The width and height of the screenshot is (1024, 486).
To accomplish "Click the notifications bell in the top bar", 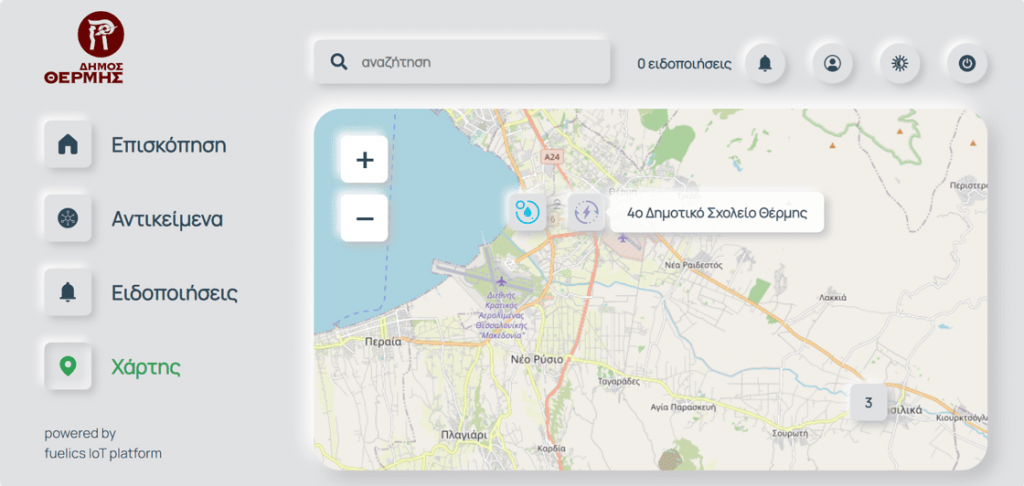I will tap(765, 63).
